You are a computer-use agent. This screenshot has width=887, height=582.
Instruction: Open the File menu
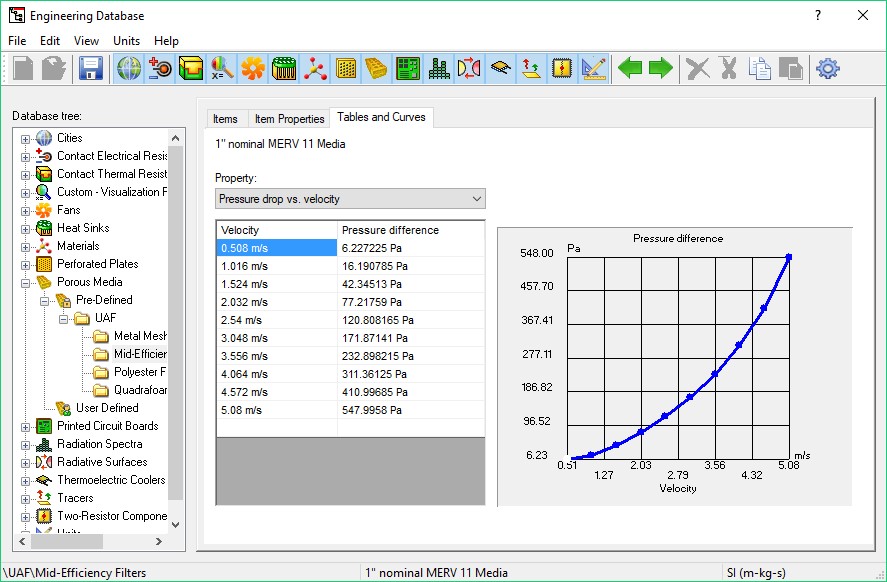click(17, 41)
